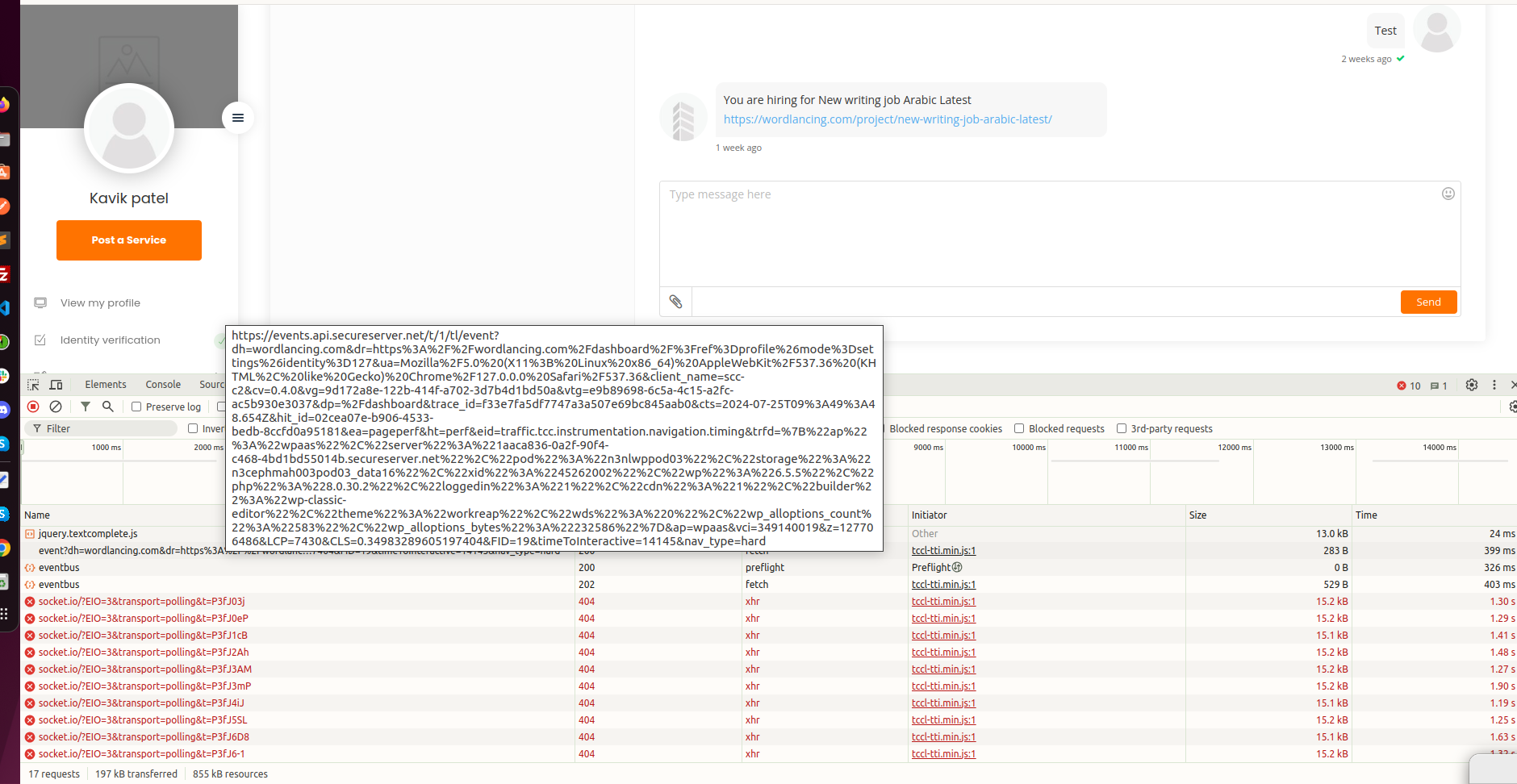Click the inspect element picker icon

tap(33, 385)
